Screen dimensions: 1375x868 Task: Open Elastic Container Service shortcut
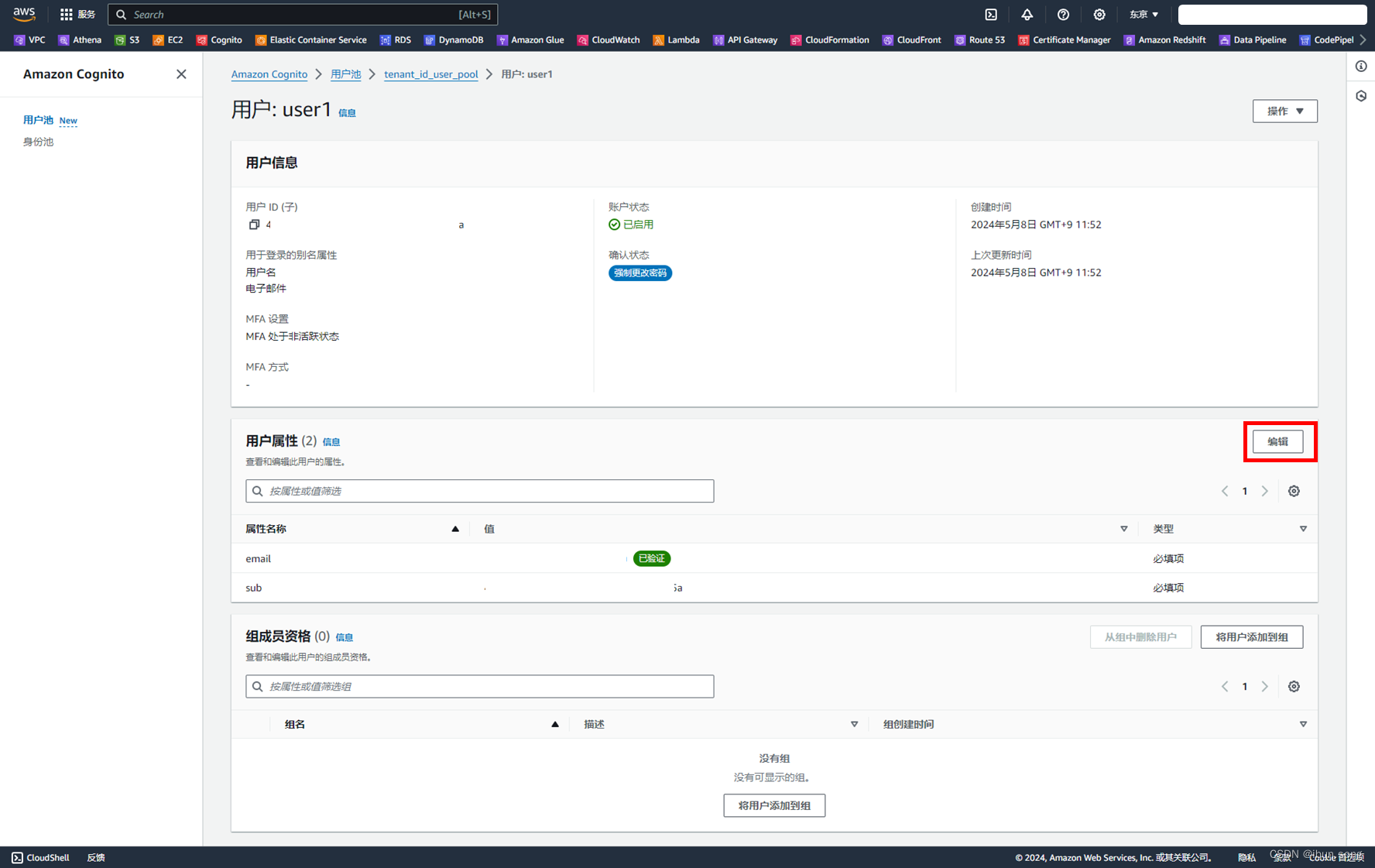pos(311,40)
